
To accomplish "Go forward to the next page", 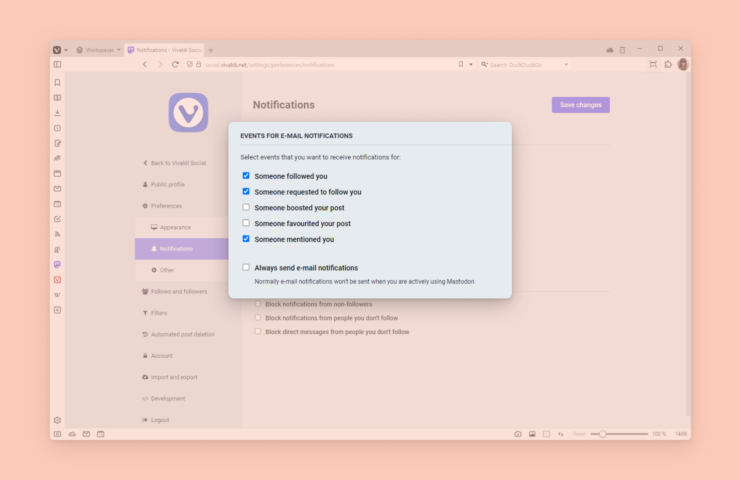I will tap(160, 64).
